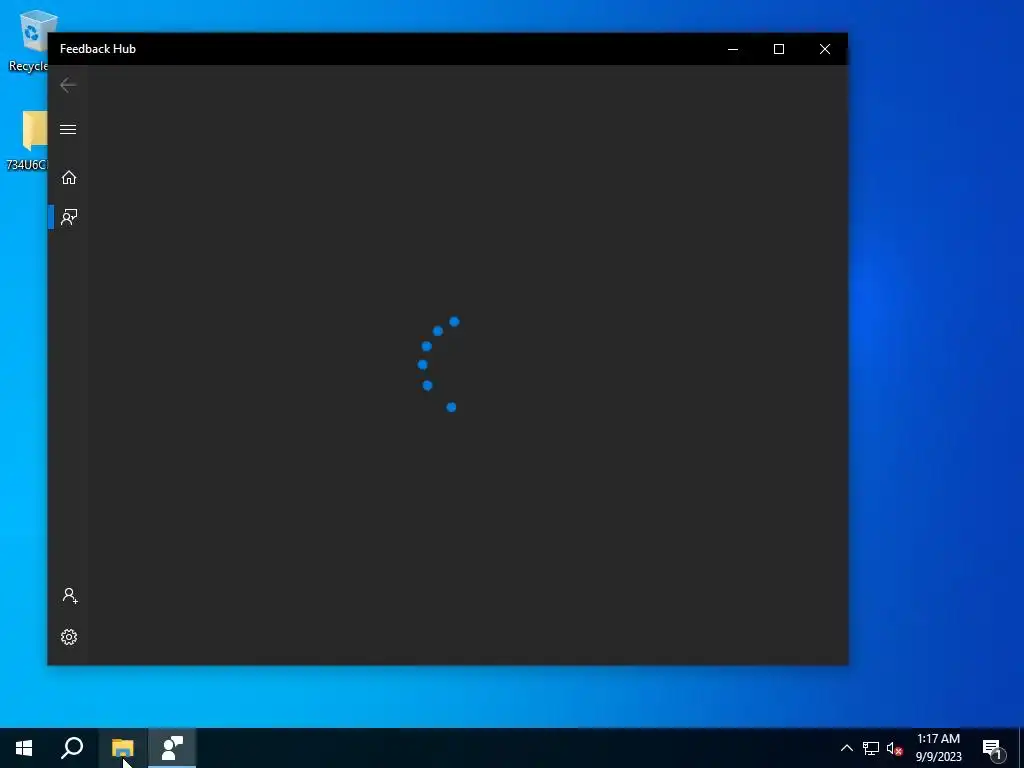Select the Feedback section icon in sidebar
Screen dimensions: 1024x768
pos(69,217)
